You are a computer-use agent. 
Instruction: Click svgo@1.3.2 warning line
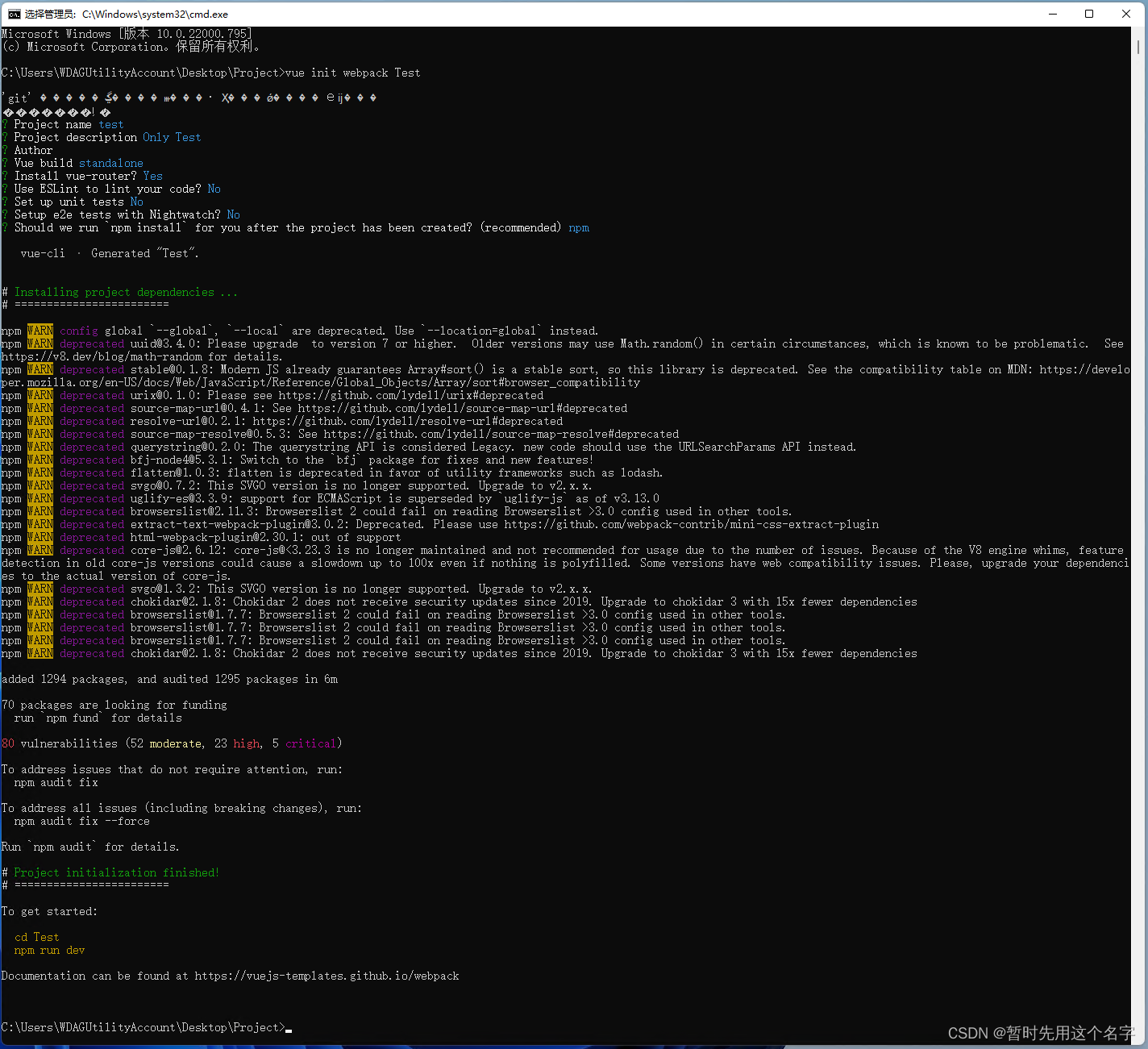297,589
